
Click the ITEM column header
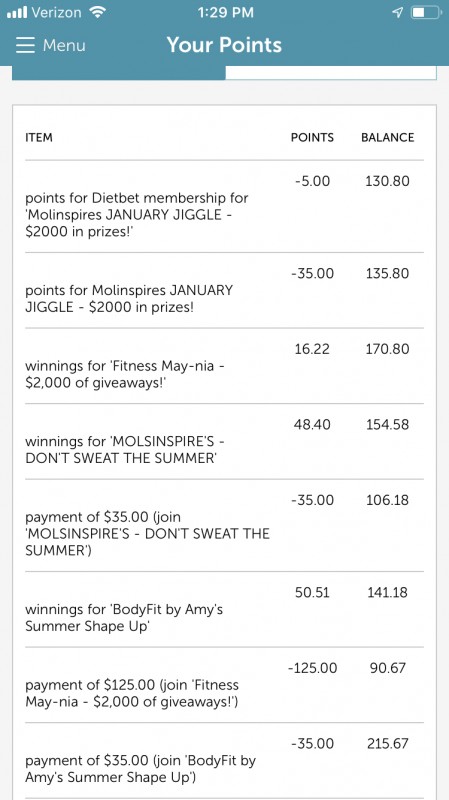click(39, 138)
